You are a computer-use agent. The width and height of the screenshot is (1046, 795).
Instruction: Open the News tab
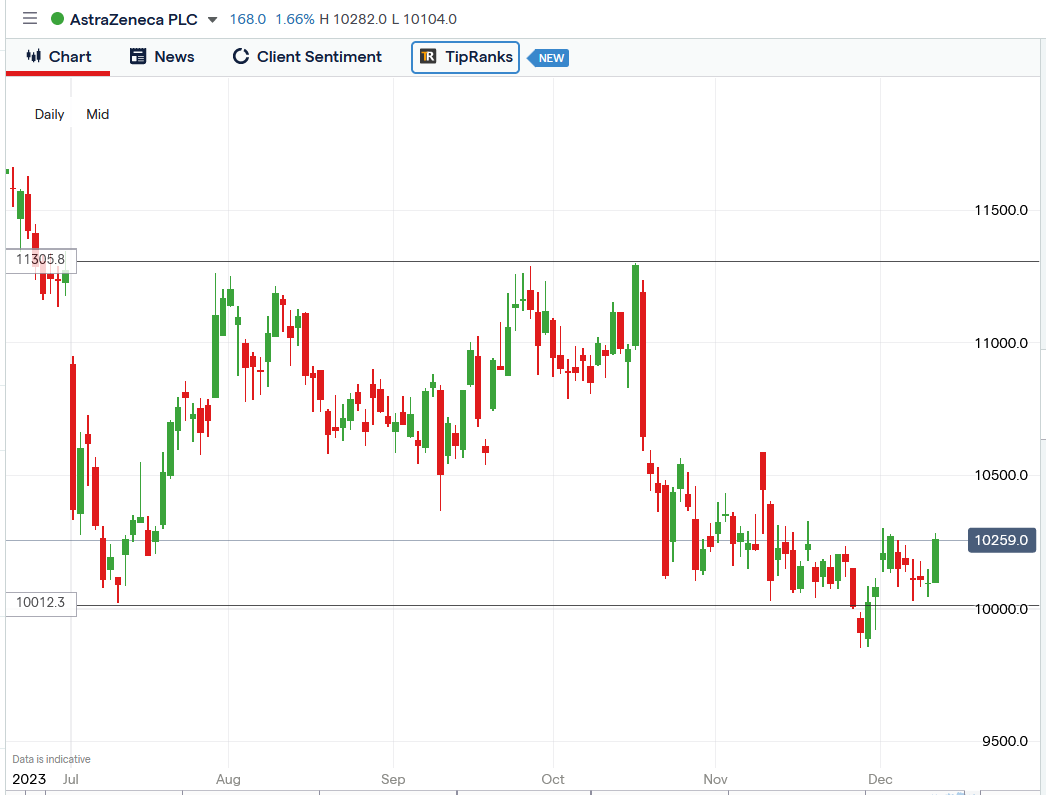coord(162,57)
